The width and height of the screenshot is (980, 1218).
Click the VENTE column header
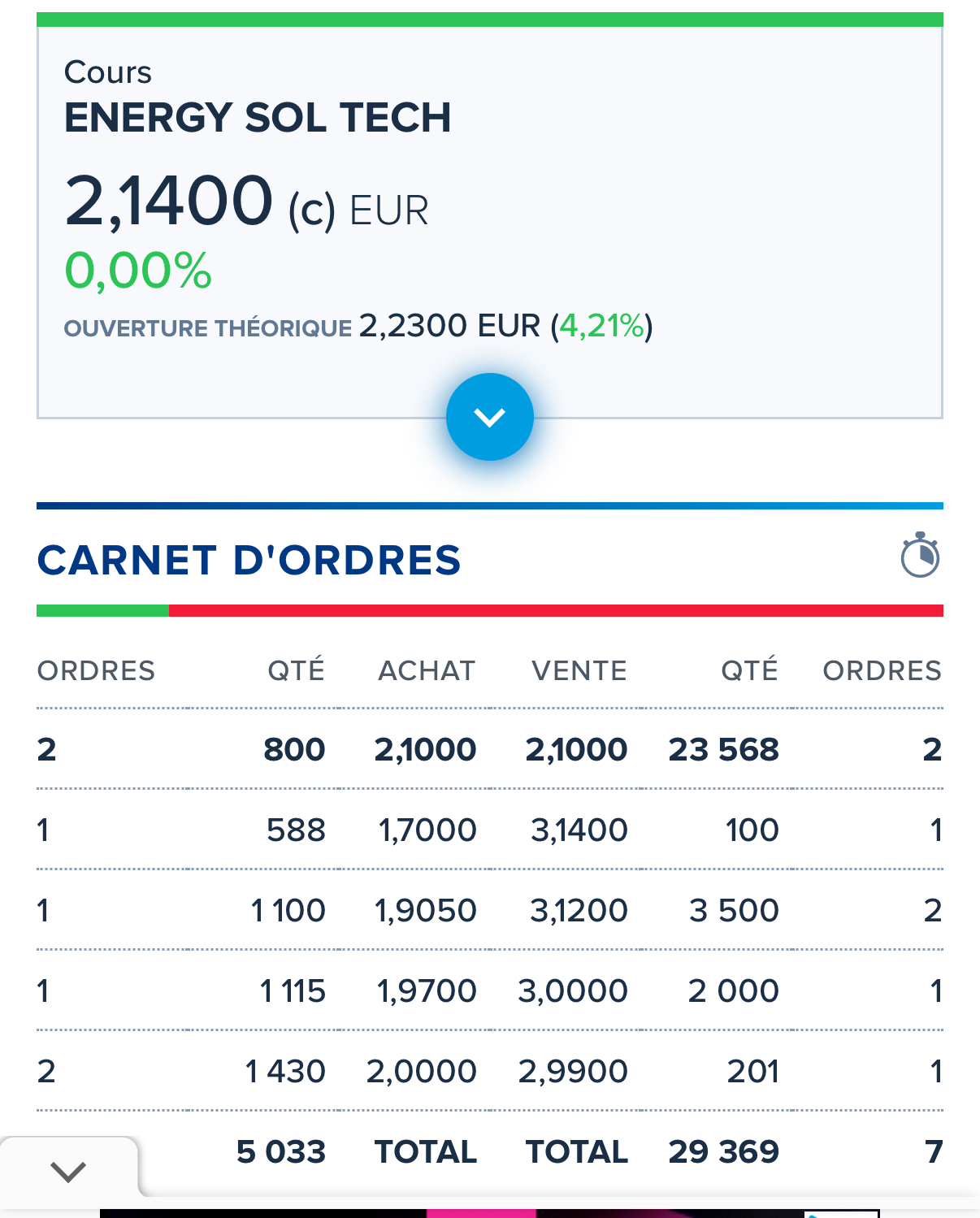[x=579, y=670]
